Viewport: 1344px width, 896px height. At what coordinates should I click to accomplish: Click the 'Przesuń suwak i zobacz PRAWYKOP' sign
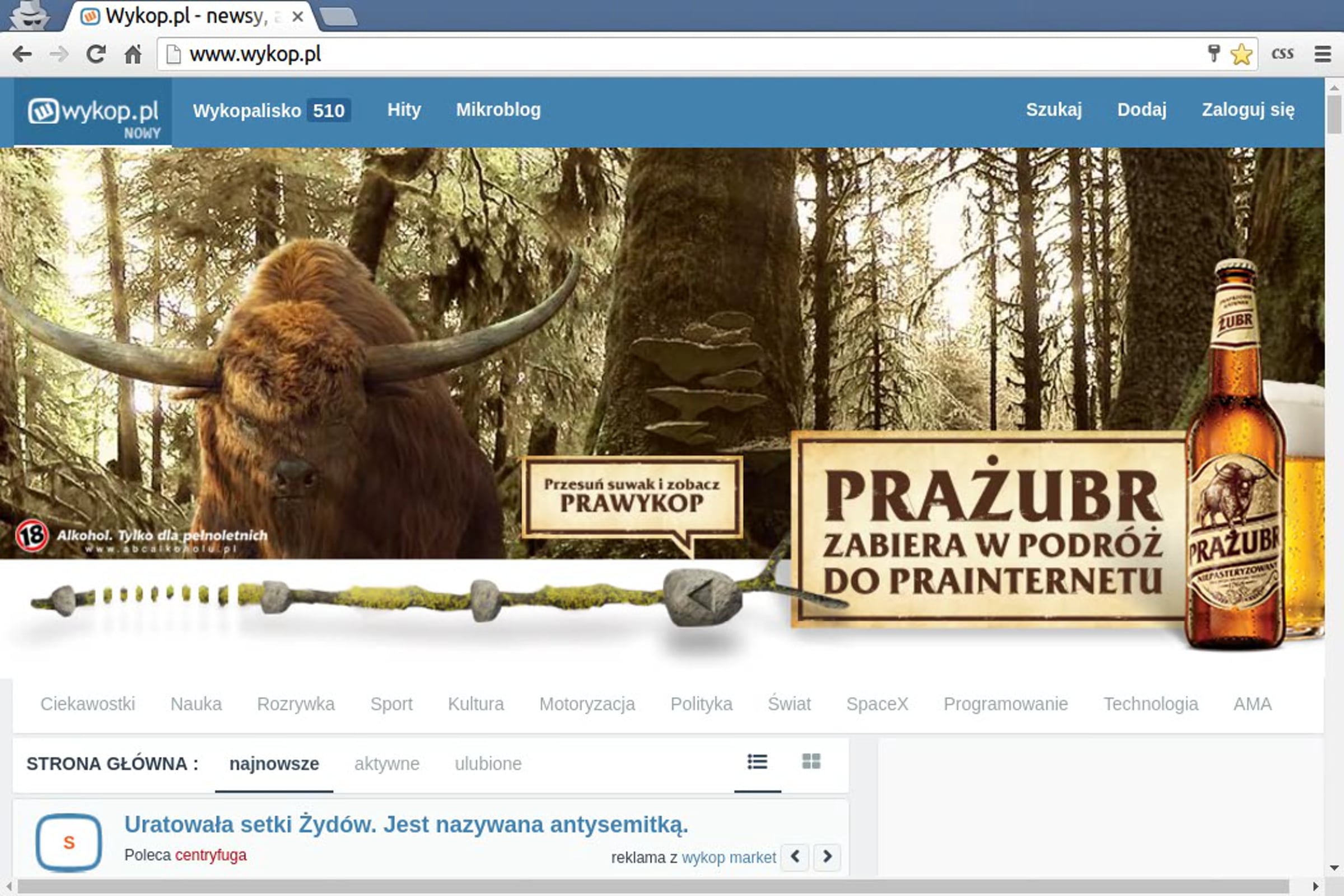point(632,496)
